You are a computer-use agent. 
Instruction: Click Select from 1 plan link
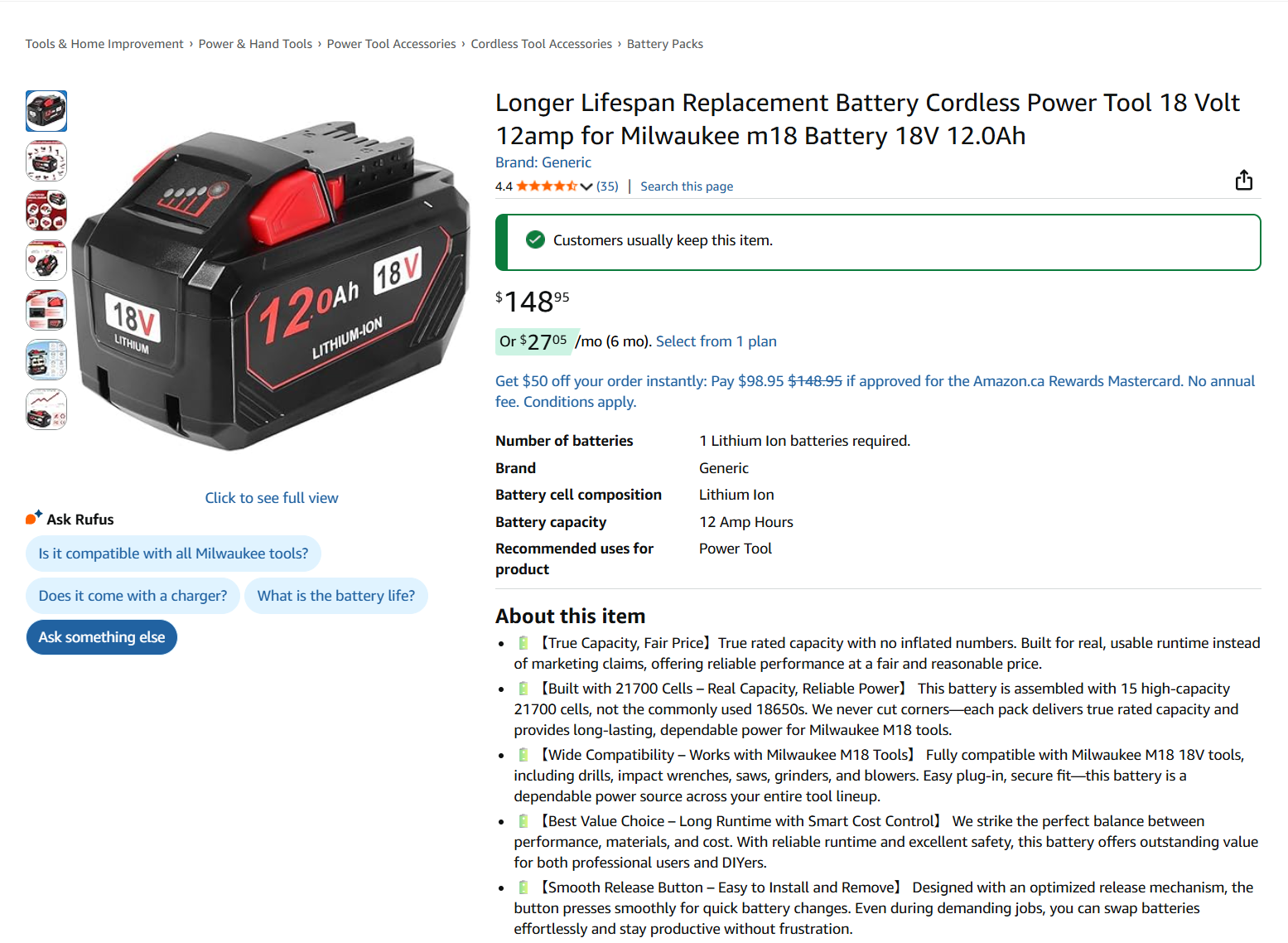716,341
